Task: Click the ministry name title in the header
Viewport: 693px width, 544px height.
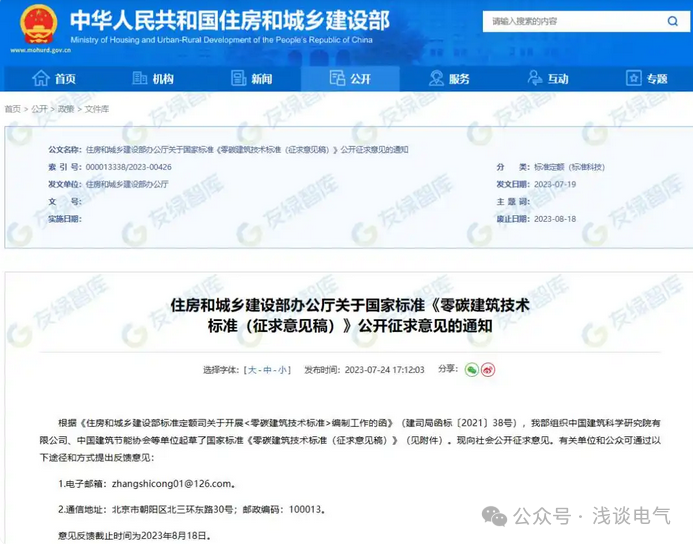Action: point(230,20)
